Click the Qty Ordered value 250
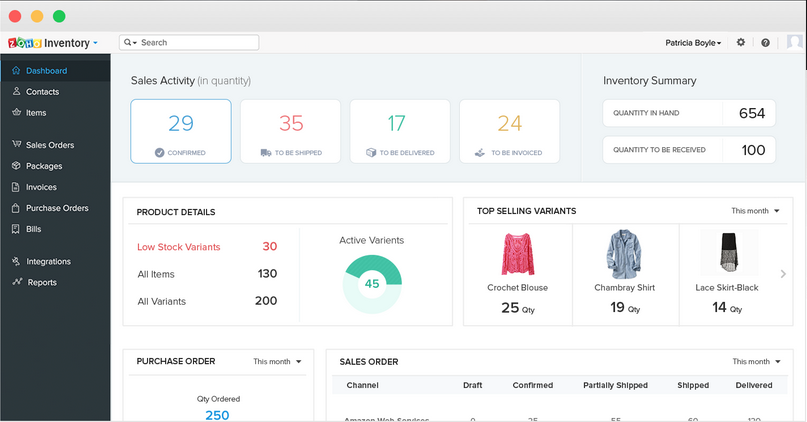The height and width of the screenshot is (422, 807). click(217, 415)
